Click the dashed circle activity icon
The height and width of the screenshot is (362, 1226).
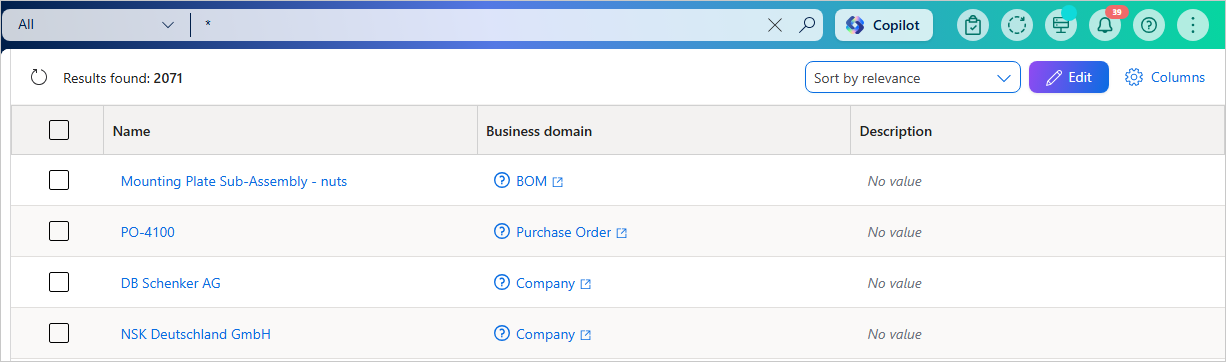click(1017, 25)
